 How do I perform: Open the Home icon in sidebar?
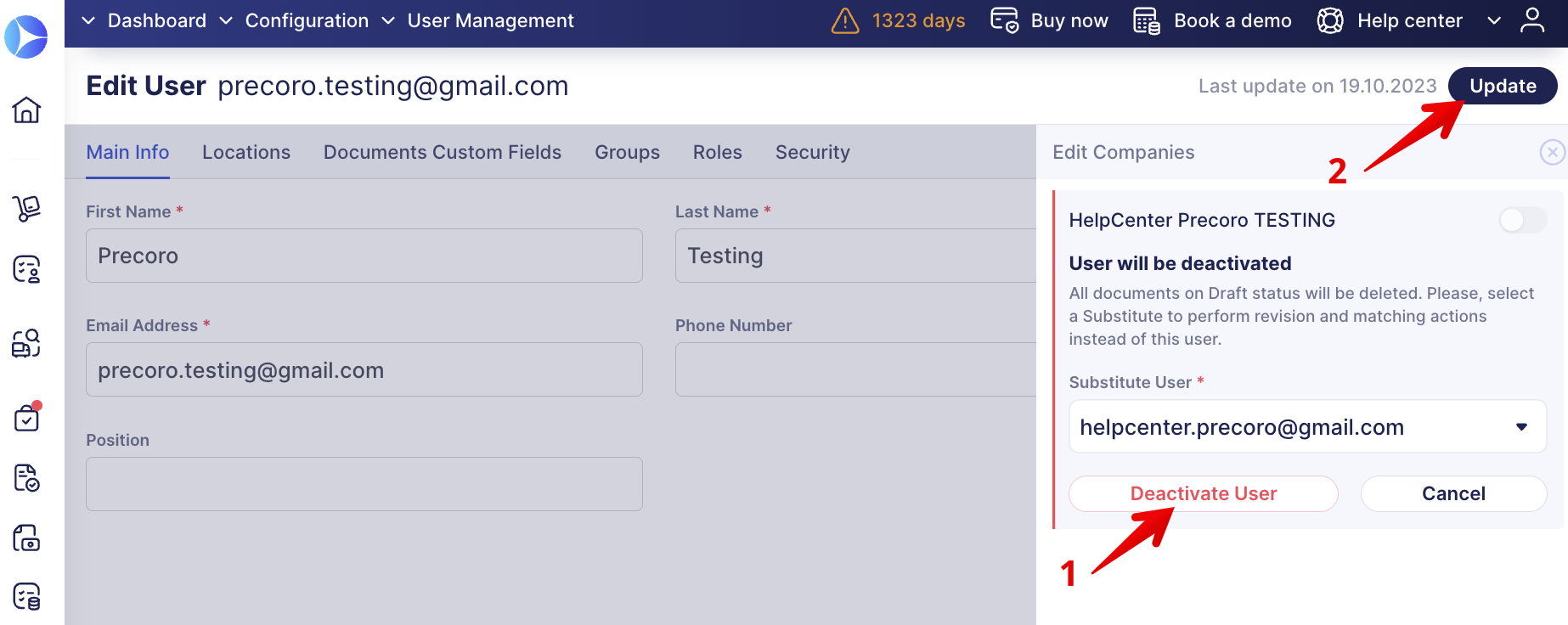[26, 110]
